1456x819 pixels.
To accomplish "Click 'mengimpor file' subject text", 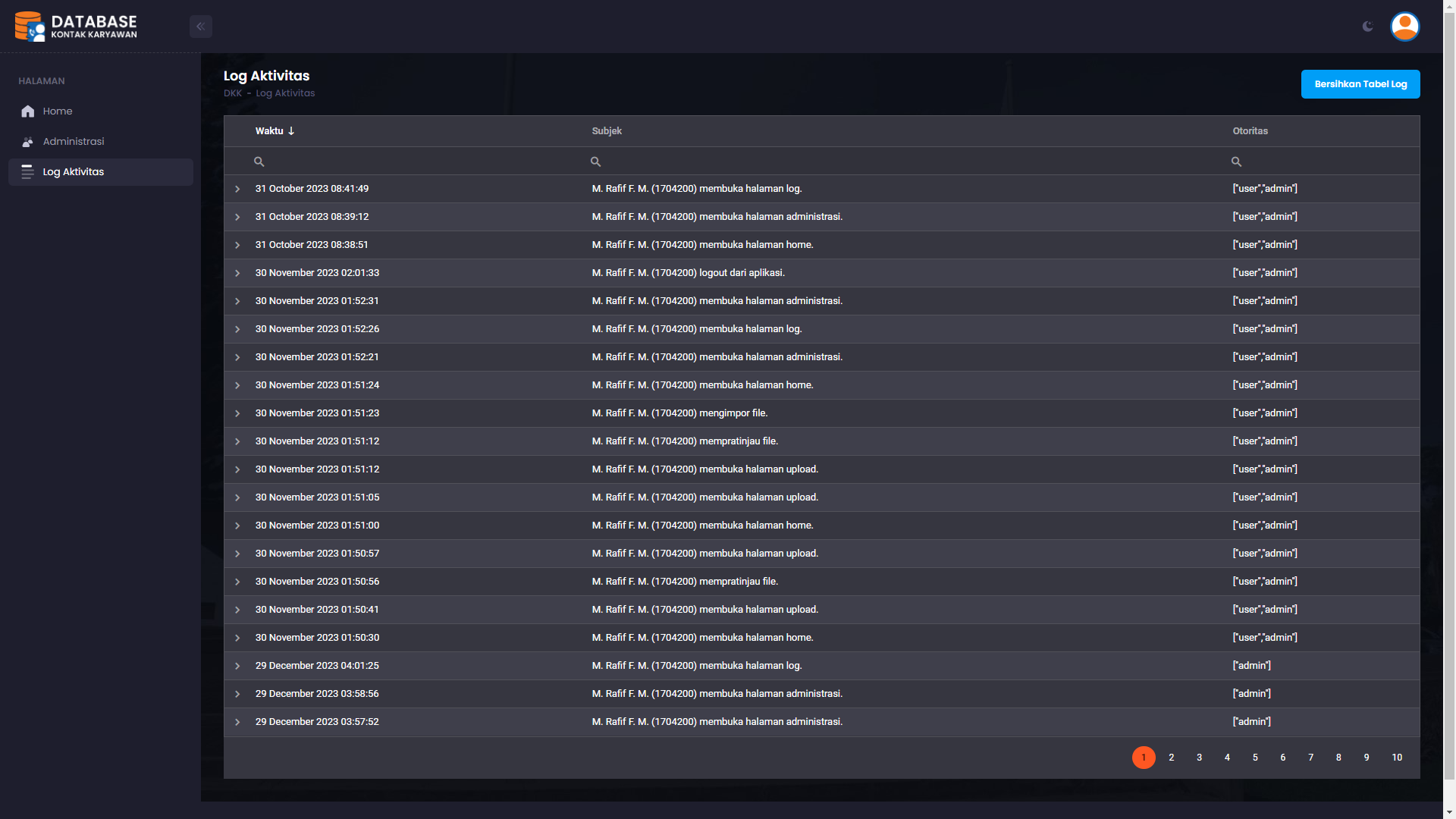I will click(733, 413).
